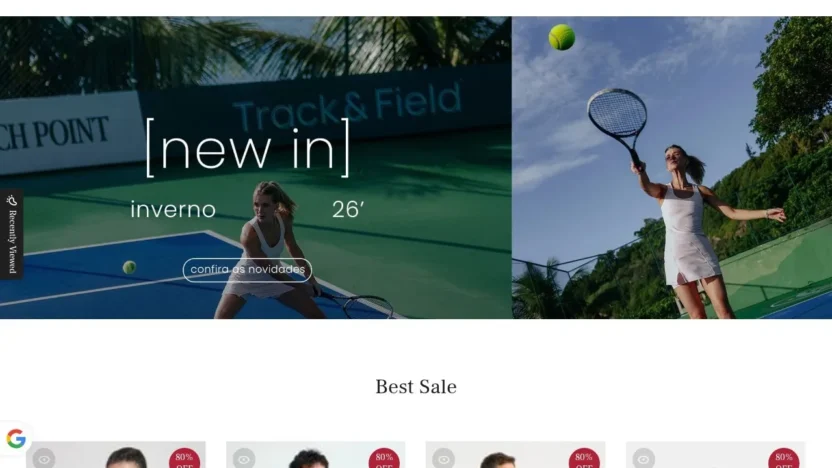Click the 80% OFF badge on fourth product
832x468 pixels.
click(x=784, y=458)
